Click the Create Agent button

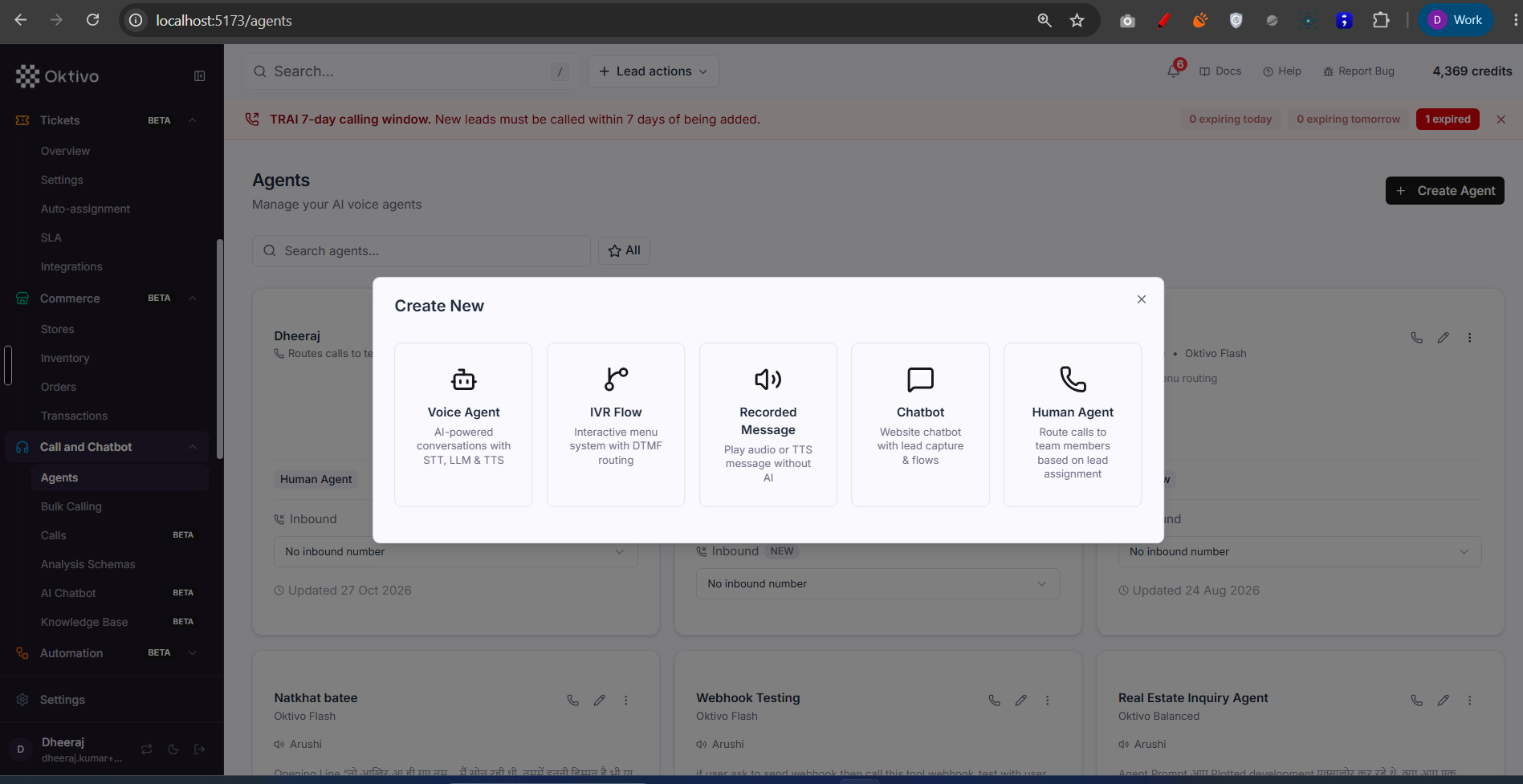[1444, 190]
